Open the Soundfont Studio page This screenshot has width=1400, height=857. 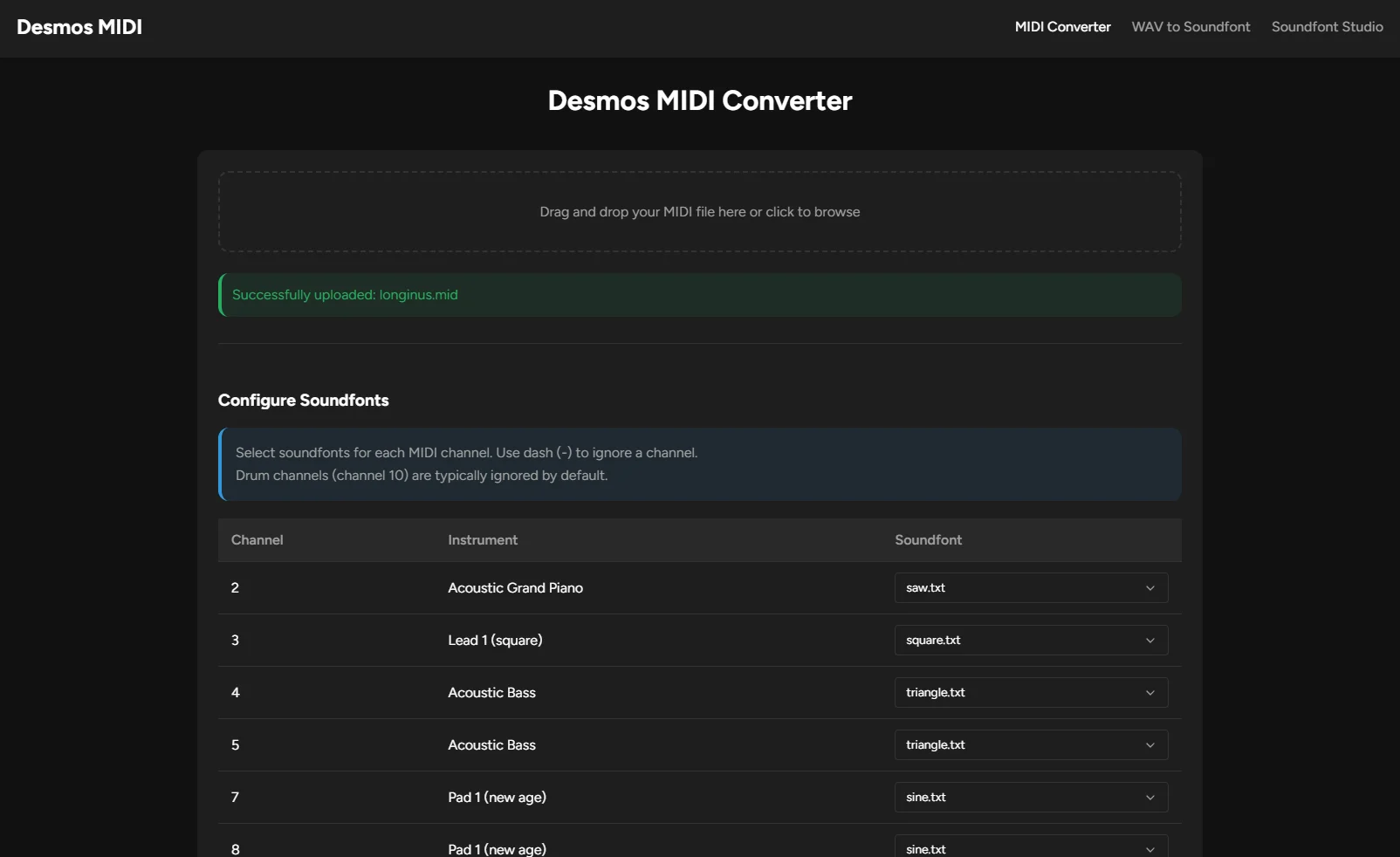click(x=1327, y=27)
